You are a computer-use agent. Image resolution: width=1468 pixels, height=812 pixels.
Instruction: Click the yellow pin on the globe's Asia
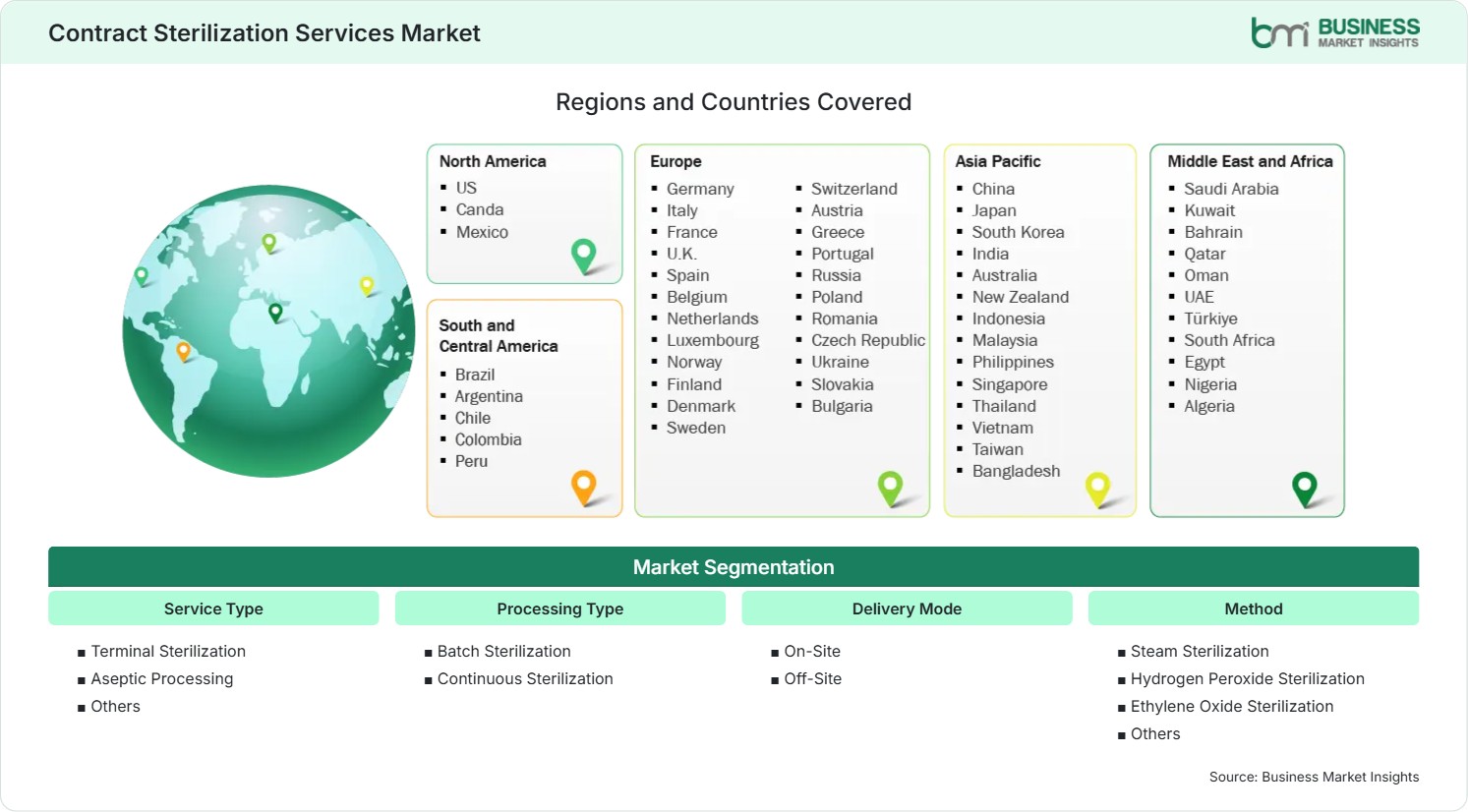point(367,286)
